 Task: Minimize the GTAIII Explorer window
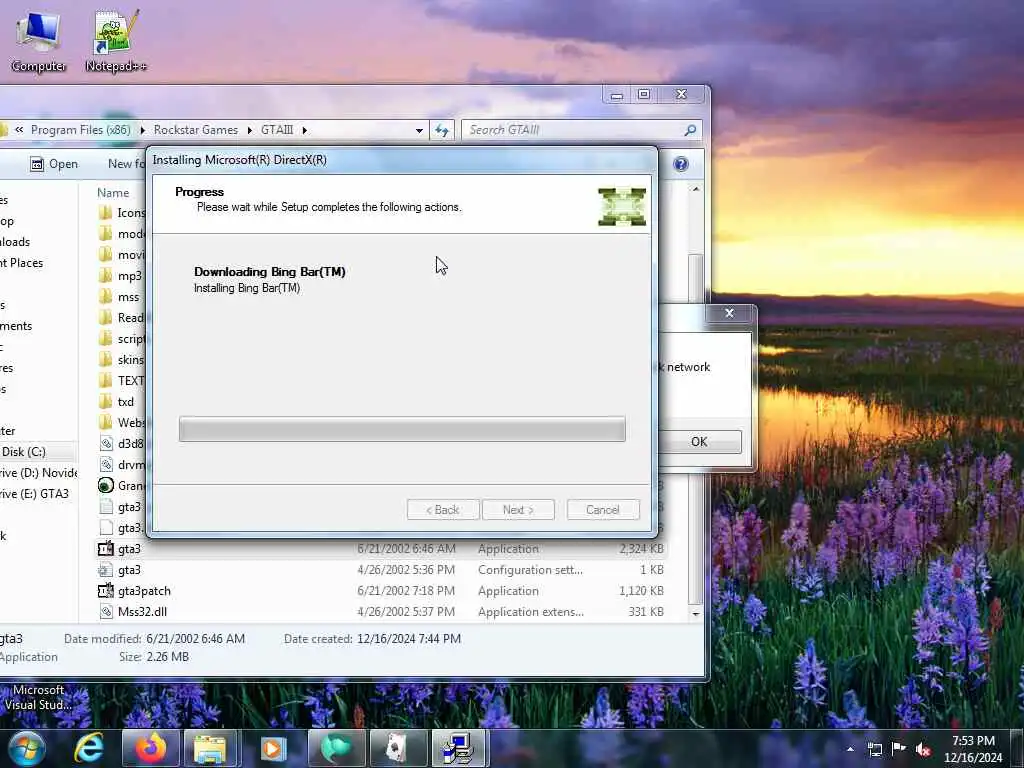[x=616, y=95]
